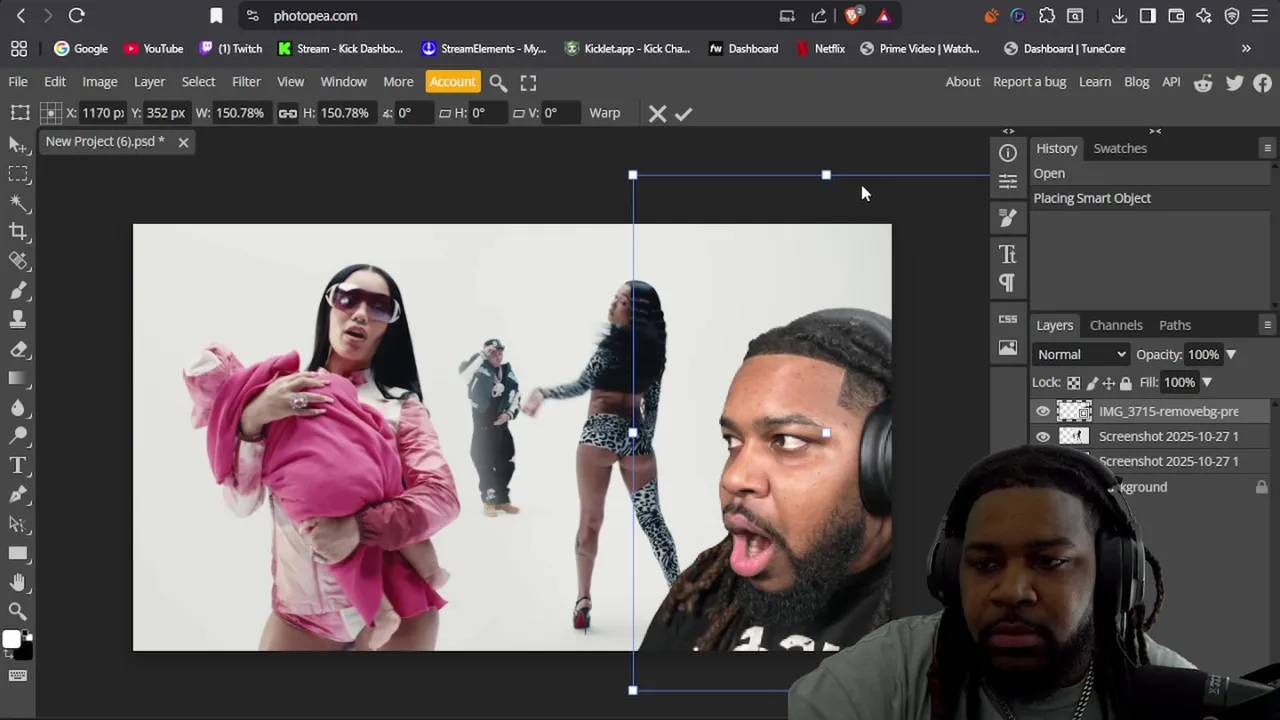Select the Gradient tool
Screen dimensions: 1280x720
(17, 378)
